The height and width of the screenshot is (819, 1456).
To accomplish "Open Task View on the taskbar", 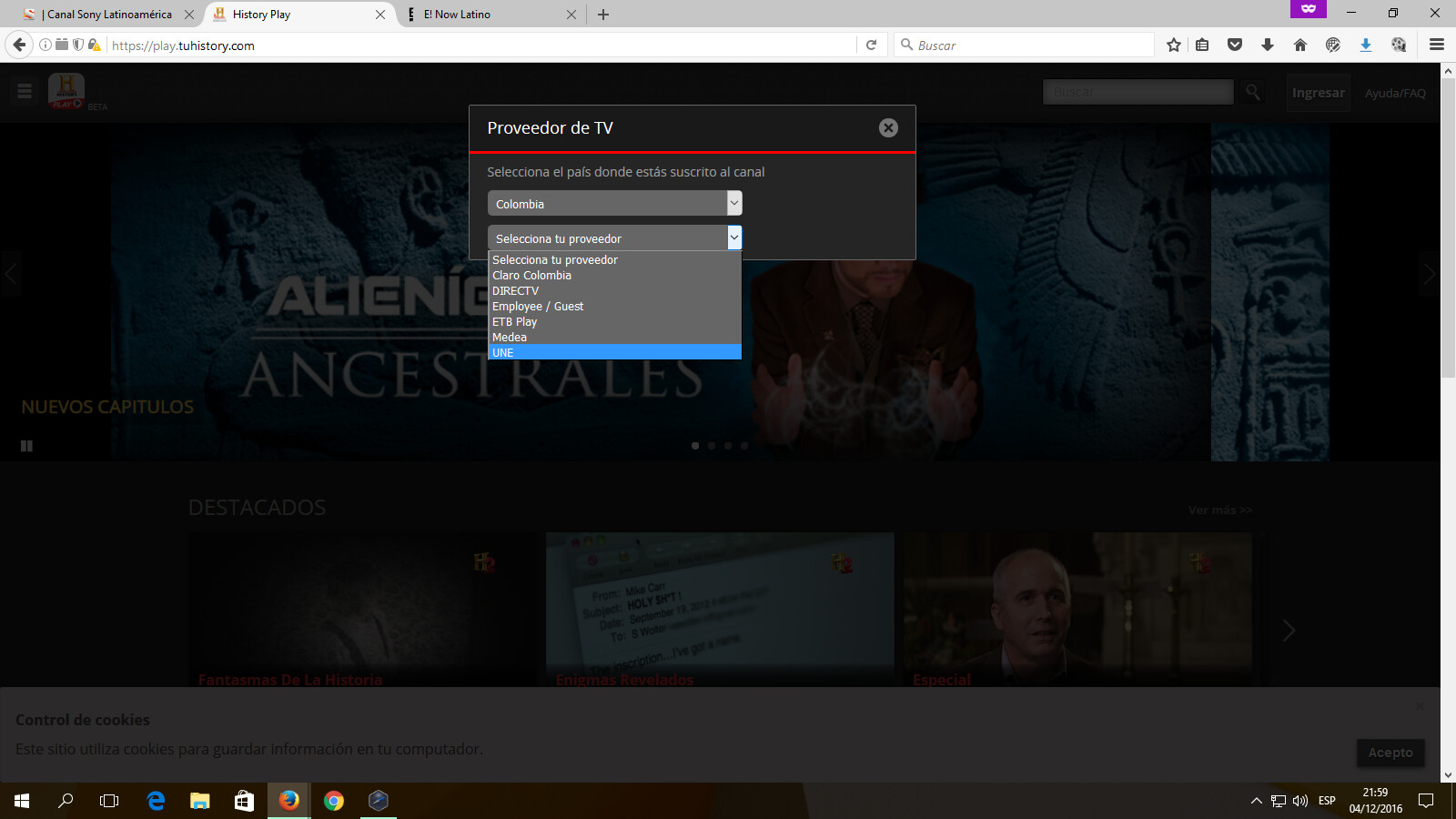I will (x=109, y=801).
